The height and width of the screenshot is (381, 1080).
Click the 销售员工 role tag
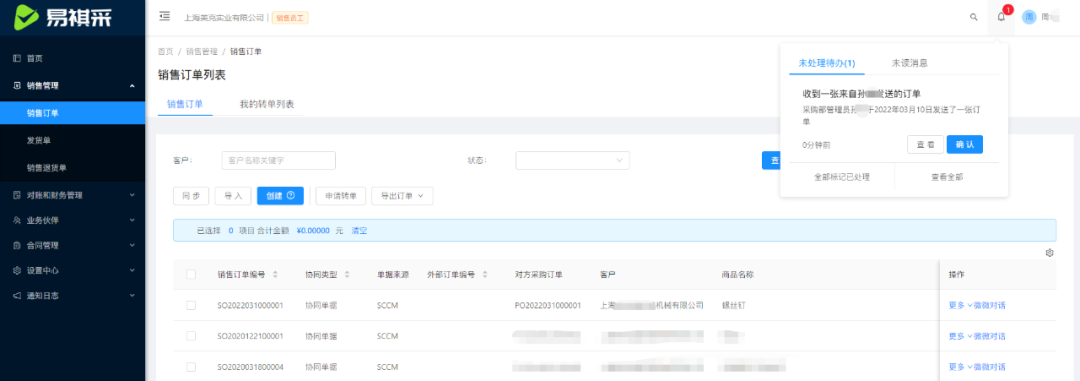[x=290, y=18]
